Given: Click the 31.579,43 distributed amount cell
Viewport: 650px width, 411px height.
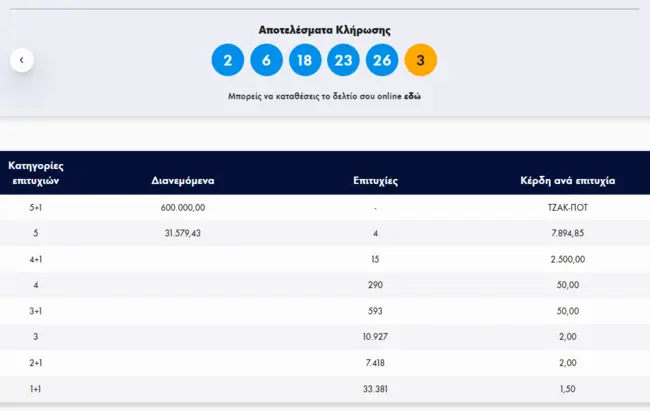Looking at the screenshot, I should [183, 234].
